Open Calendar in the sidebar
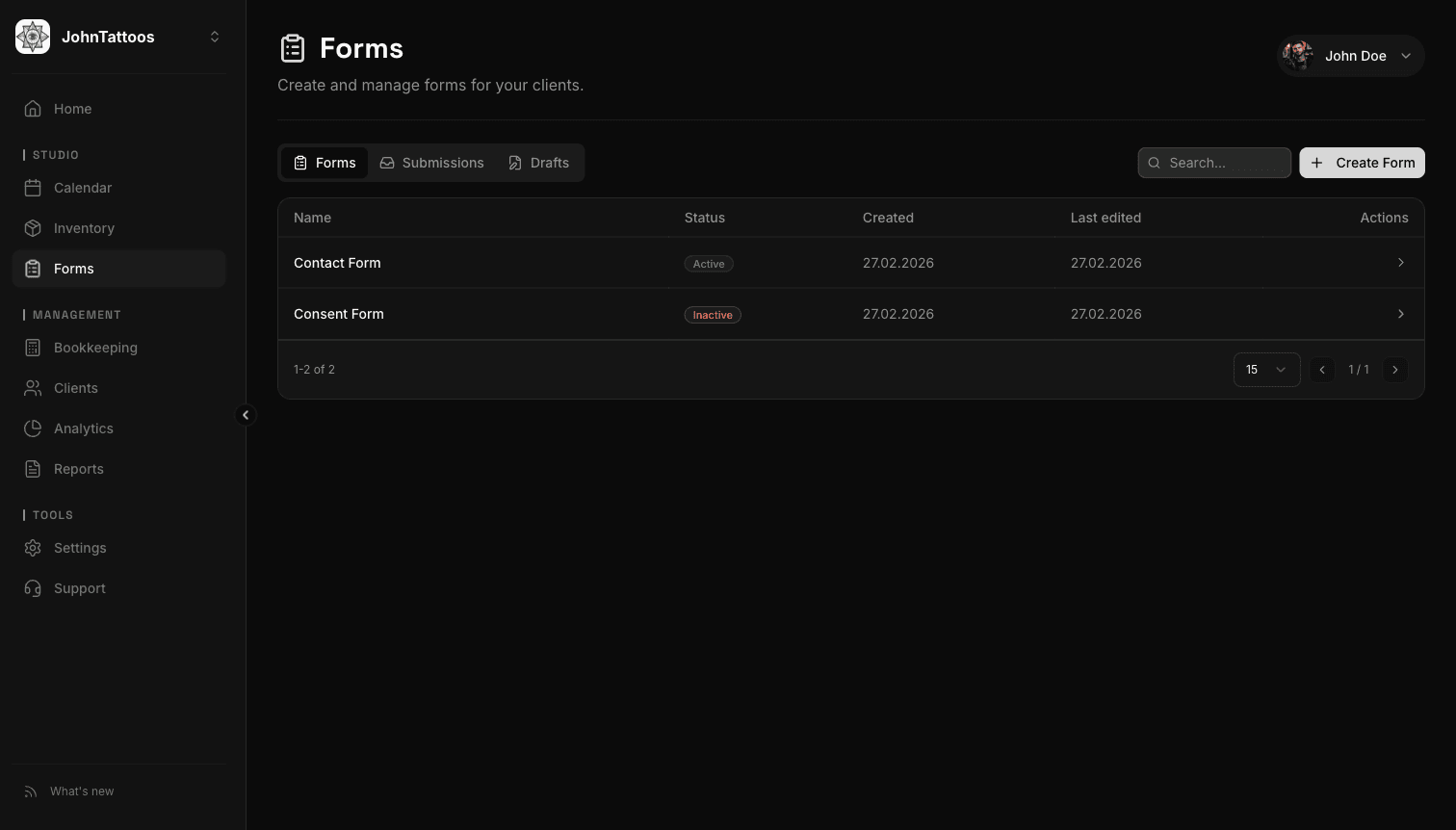Screen dimensions: 1456x830 pos(118,188)
